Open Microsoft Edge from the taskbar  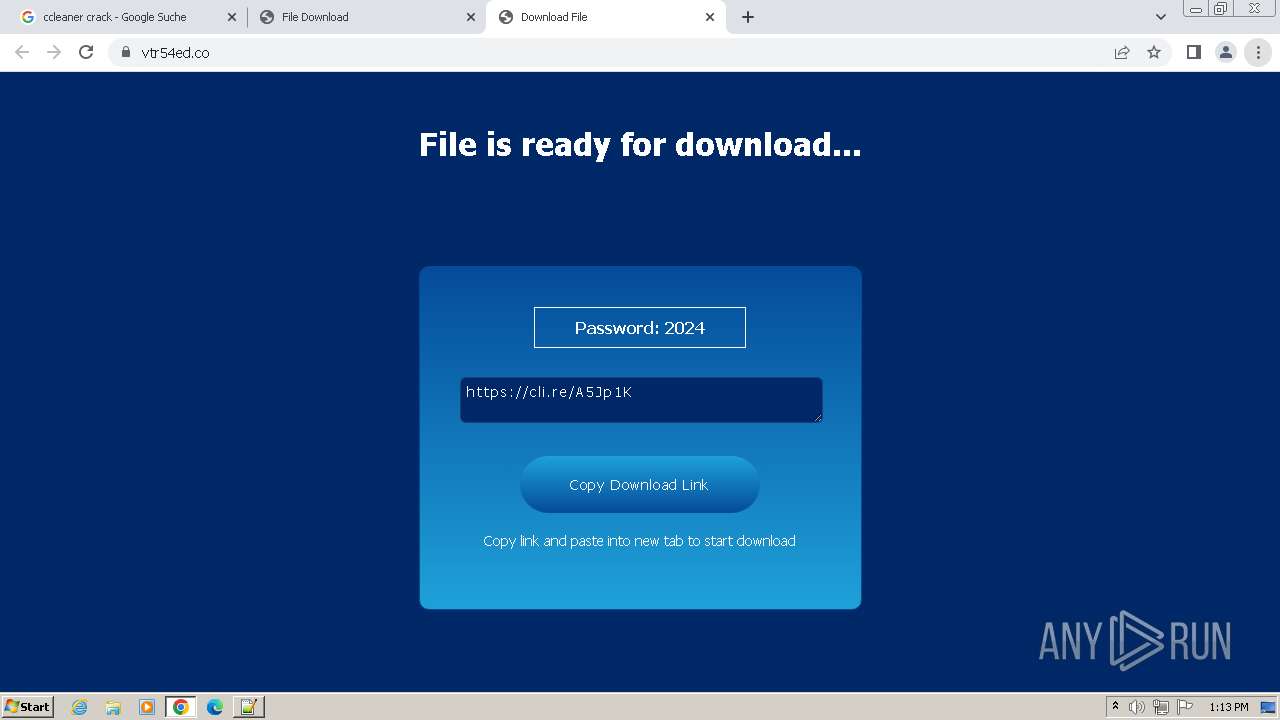point(214,707)
